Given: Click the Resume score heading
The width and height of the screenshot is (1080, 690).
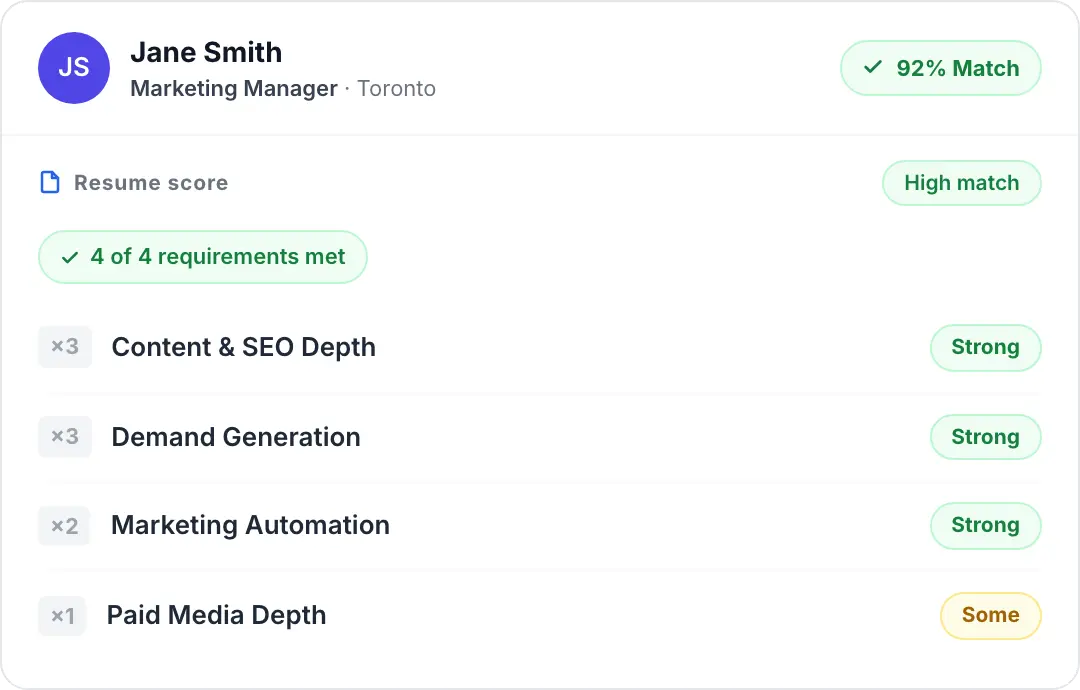Looking at the screenshot, I should [151, 183].
